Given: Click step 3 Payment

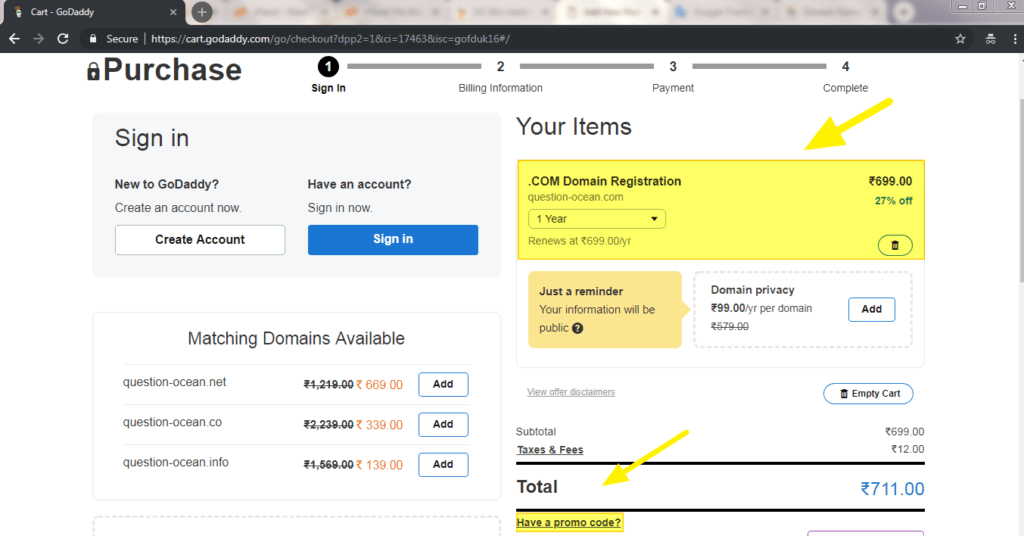Looking at the screenshot, I should point(673,76).
